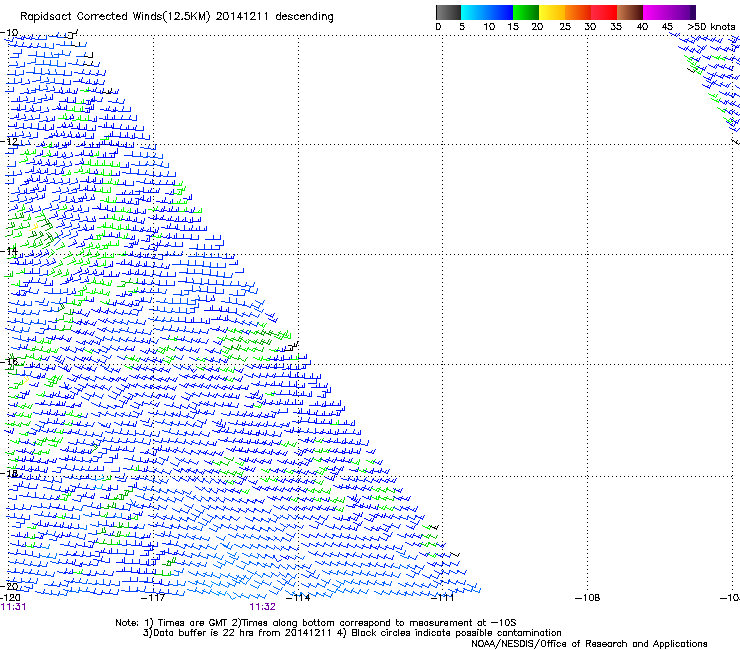The width and height of the screenshot is (740, 650).
Task: Click the -12 latitude axis label
Action: pyautogui.click(x=9, y=141)
